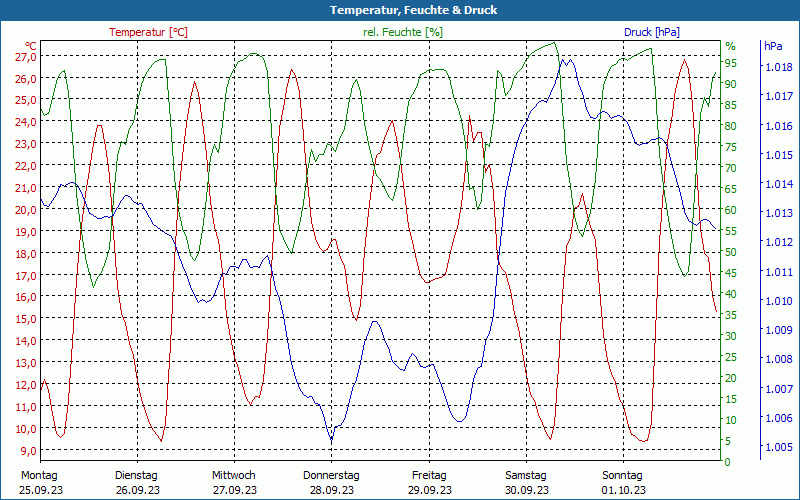Click the Temperatur [°C] legend label
This screenshot has width=800, height=500.
148,32
